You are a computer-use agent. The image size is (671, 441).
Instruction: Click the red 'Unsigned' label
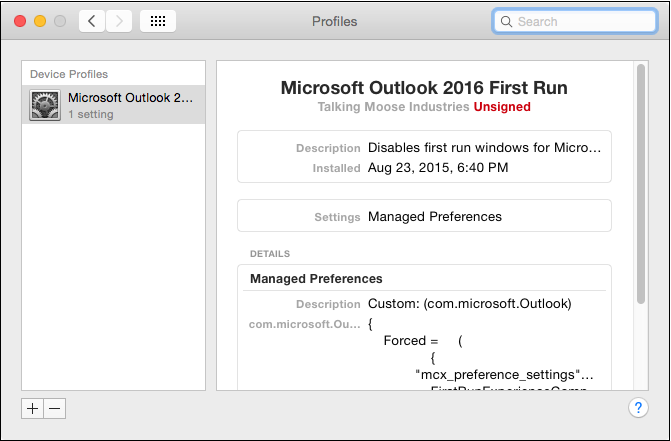[x=502, y=107]
